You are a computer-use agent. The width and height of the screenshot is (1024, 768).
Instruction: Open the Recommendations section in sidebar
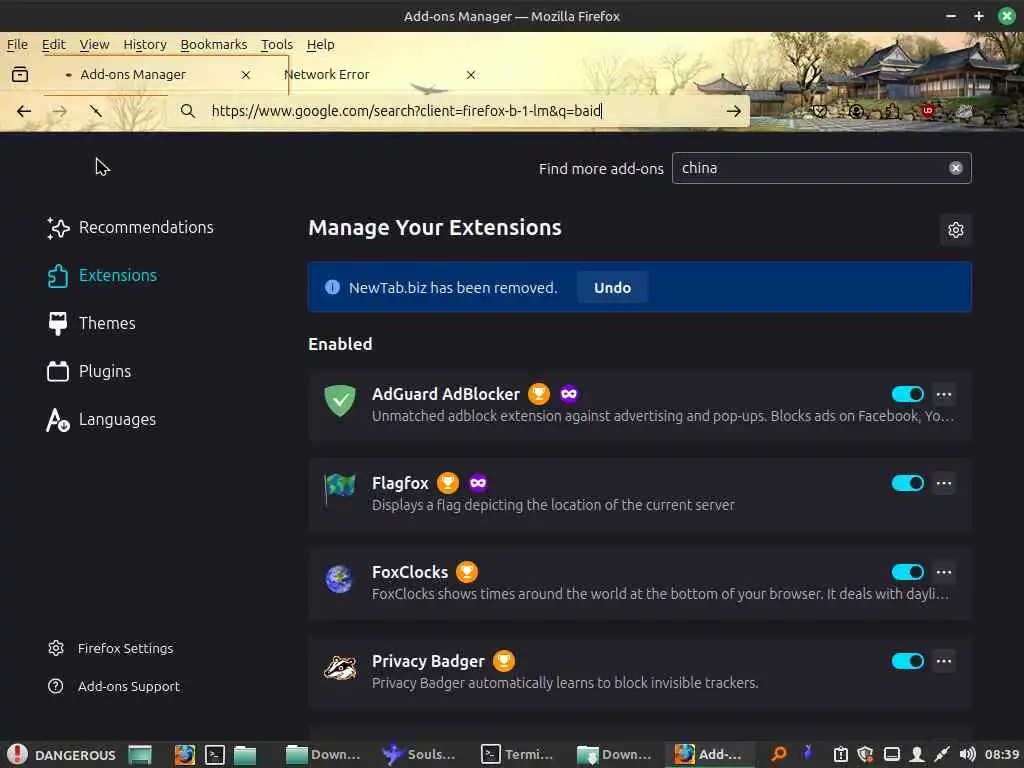[130, 227]
